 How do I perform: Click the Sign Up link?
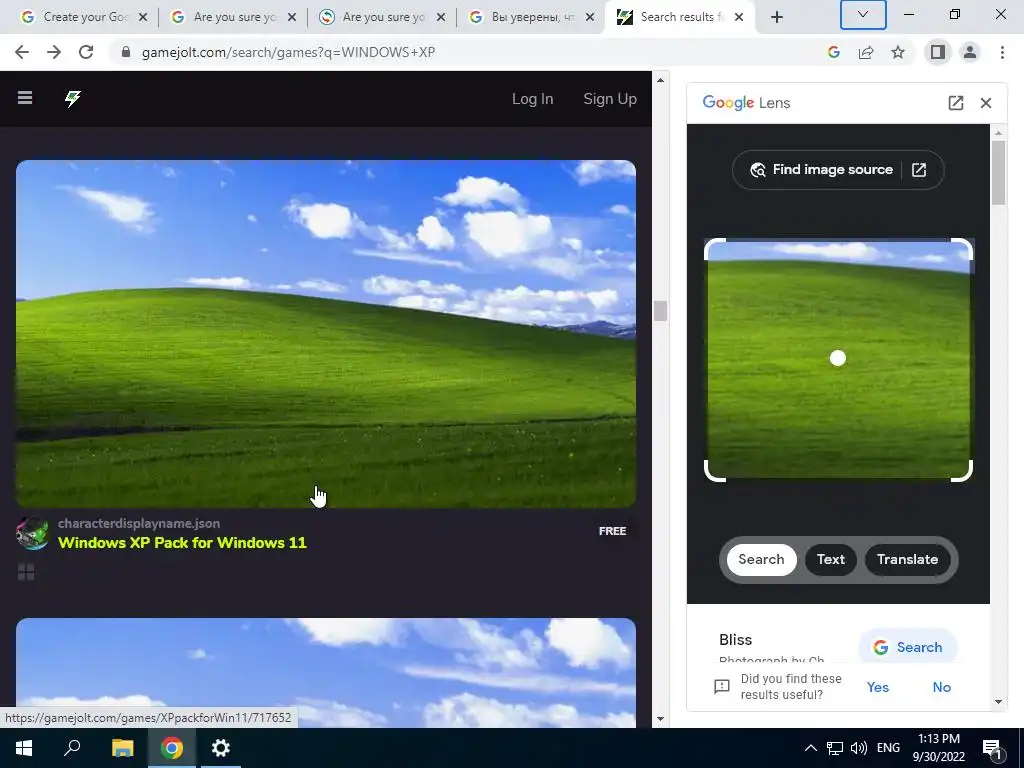pyautogui.click(x=609, y=99)
